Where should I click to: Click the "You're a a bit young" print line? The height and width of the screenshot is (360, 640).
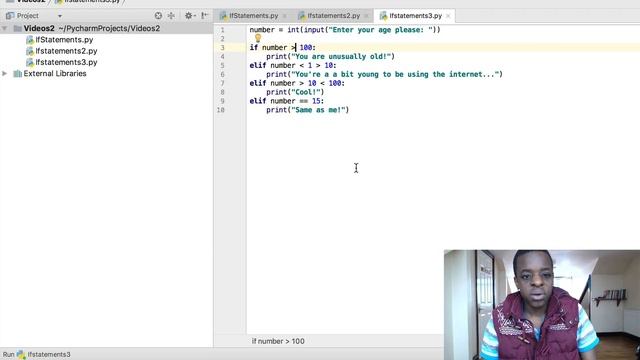[384, 74]
